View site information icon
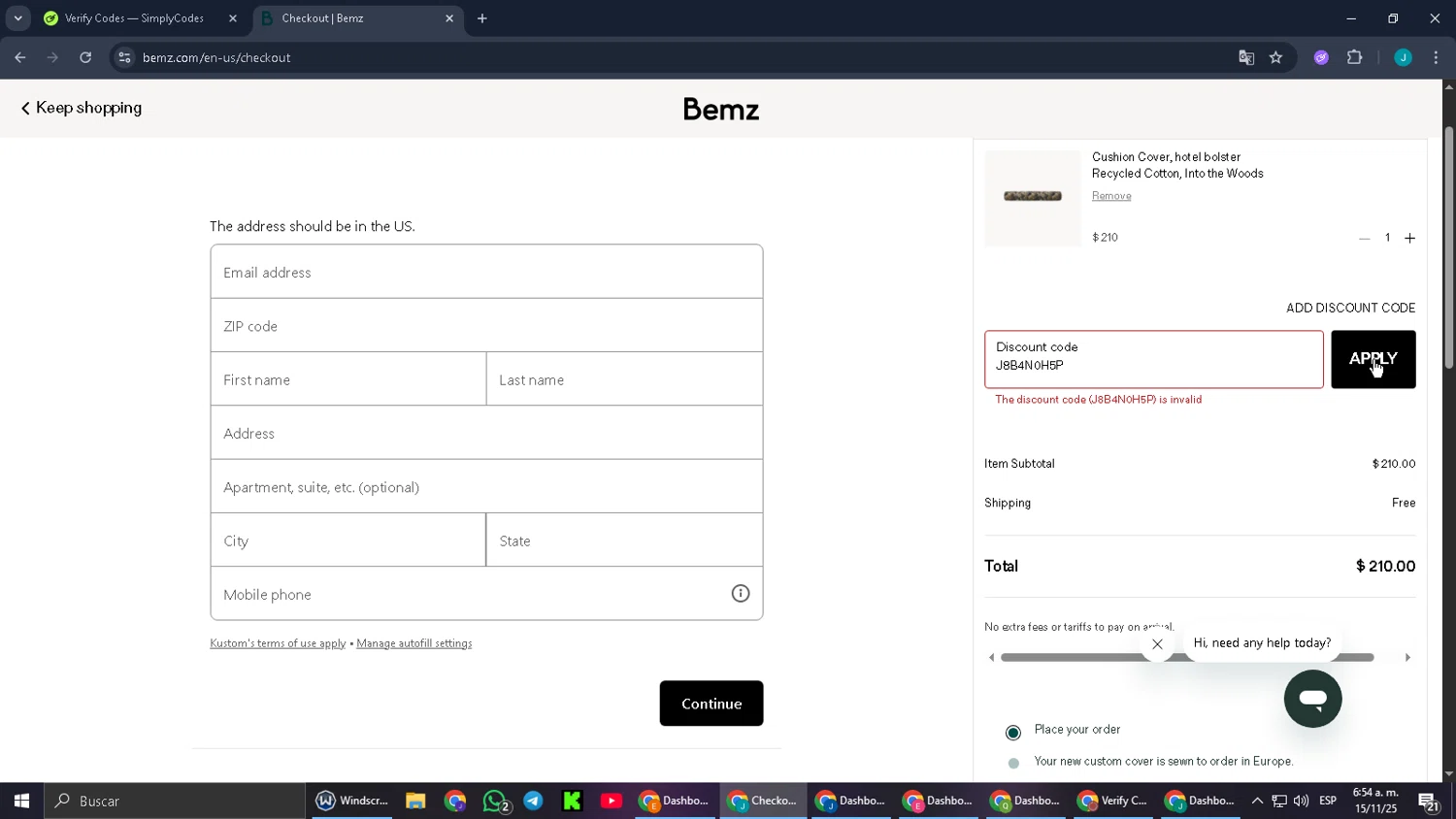This screenshot has height=819, width=1456. 124,57
